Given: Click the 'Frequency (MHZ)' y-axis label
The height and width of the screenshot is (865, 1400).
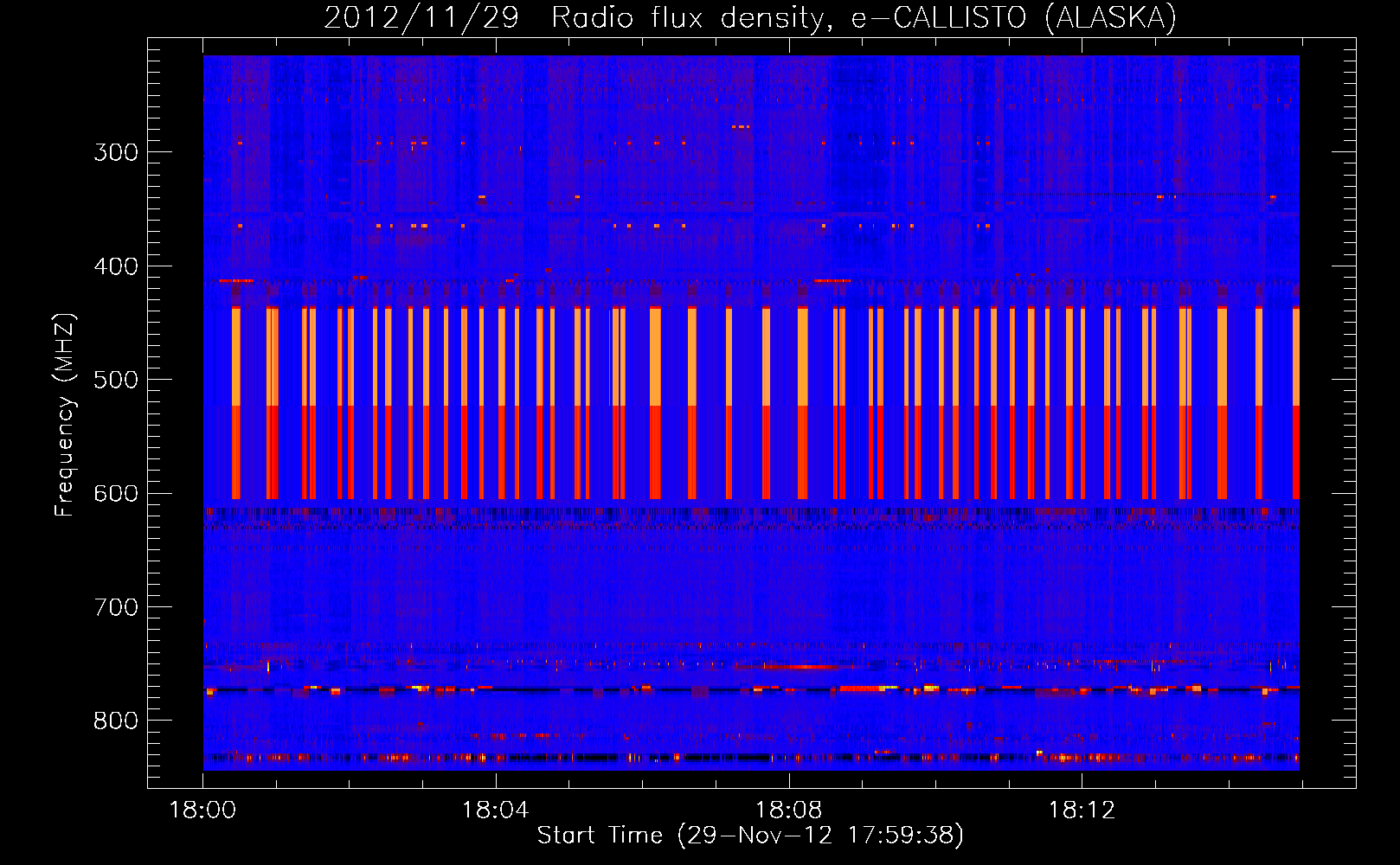Looking at the screenshot, I should [65, 414].
